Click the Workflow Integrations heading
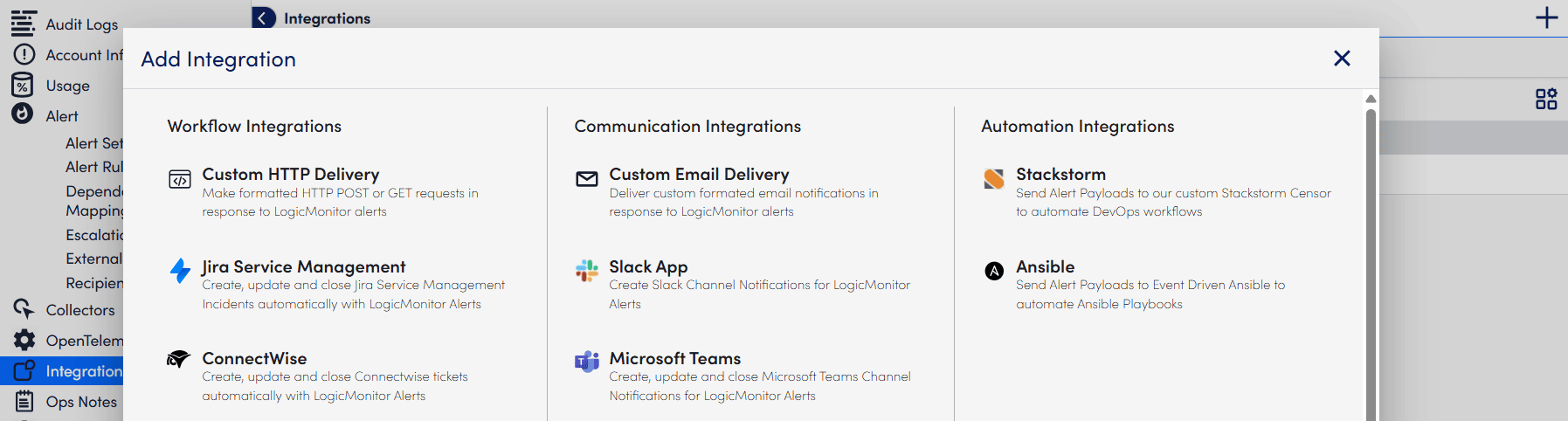 [254, 126]
